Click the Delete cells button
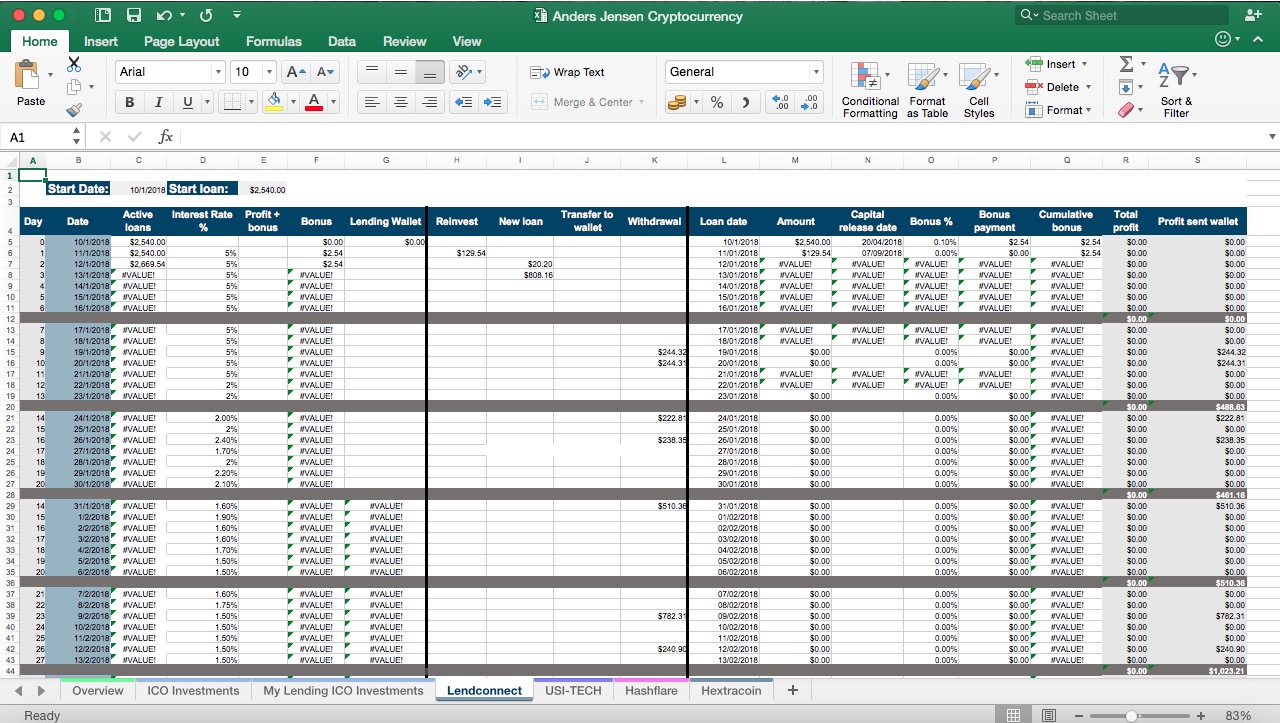Image resolution: width=1280 pixels, height=723 pixels. point(1058,87)
